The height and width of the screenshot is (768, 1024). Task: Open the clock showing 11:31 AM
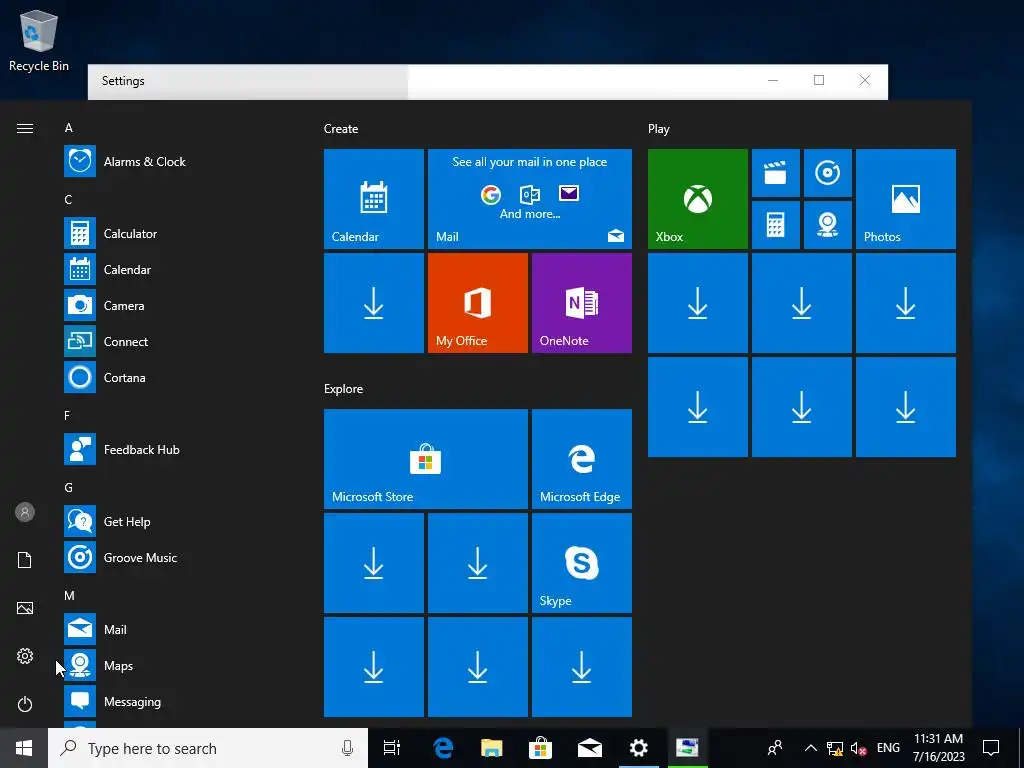click(938, 748)
